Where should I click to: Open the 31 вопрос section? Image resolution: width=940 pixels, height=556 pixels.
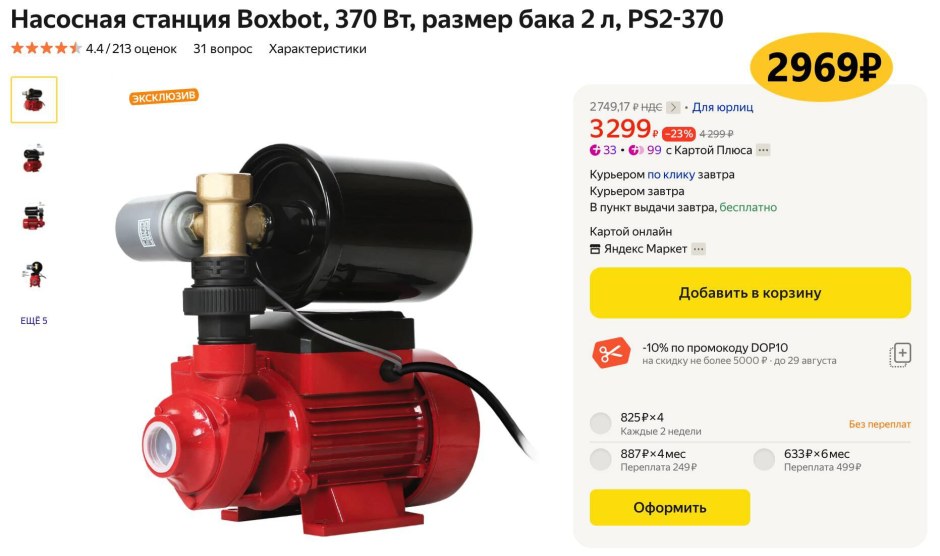click(222, 49)
